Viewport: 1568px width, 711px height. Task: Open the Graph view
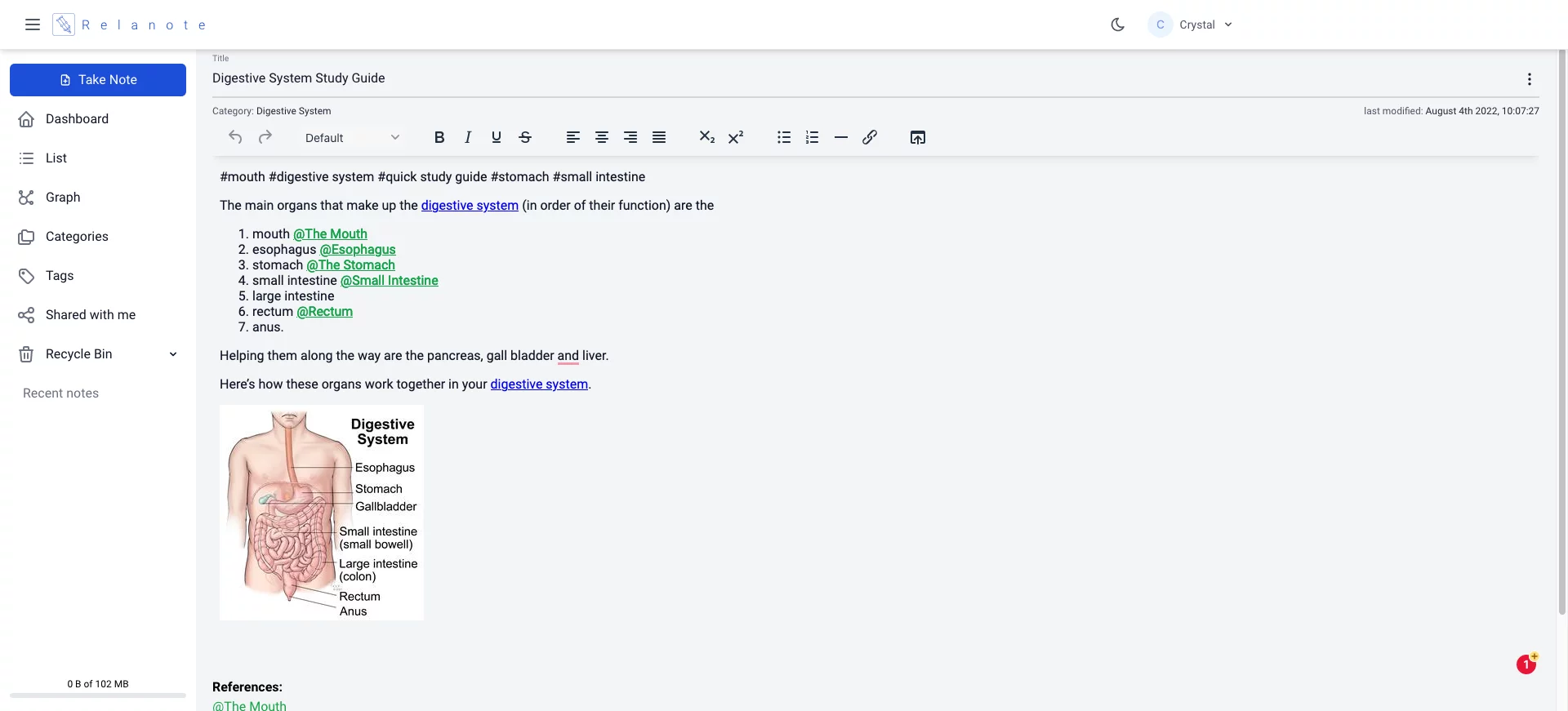(x=63, y=198)
